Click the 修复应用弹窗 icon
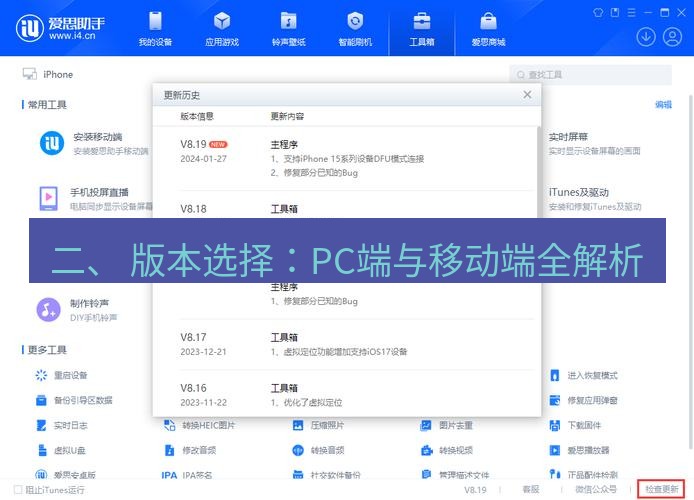The height and width of the screenshot is (500, 694). pos(555,400)
